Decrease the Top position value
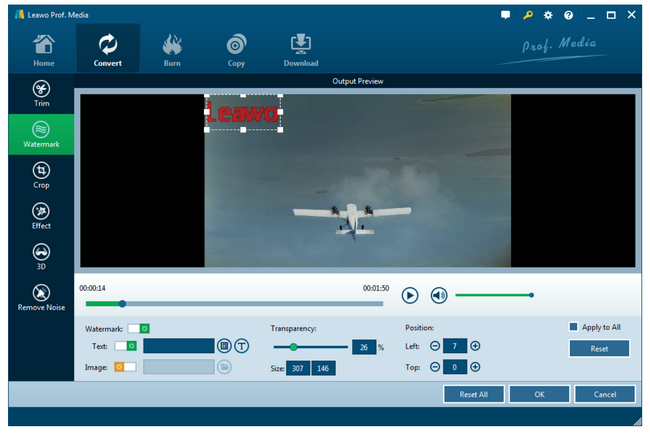The width and height of the screenshot is (650, 433). tap(435, 367)
